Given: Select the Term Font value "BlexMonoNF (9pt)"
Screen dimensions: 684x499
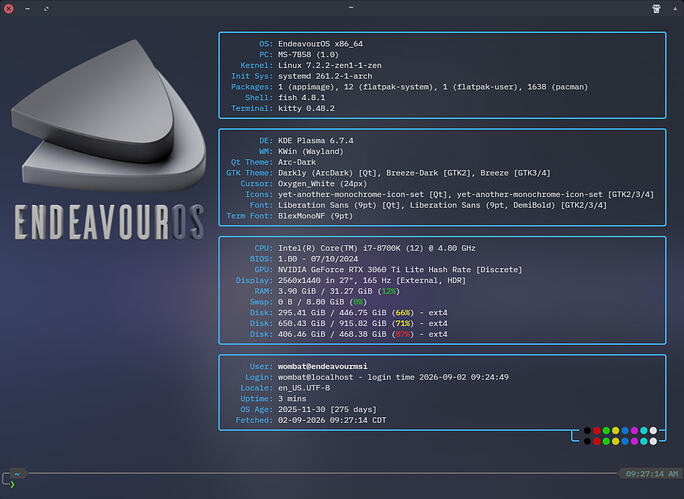Looking at the screenshot, I should coord(315,216).
